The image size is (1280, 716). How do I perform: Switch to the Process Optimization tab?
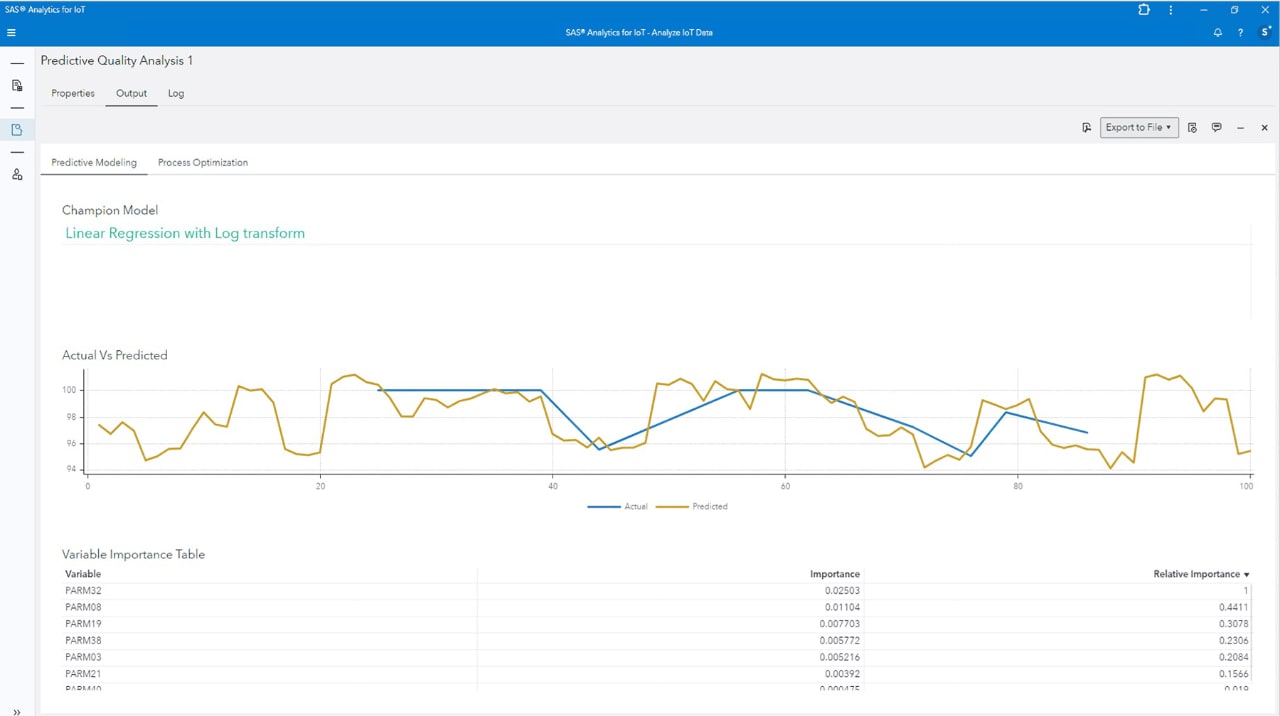click(202, 162)
